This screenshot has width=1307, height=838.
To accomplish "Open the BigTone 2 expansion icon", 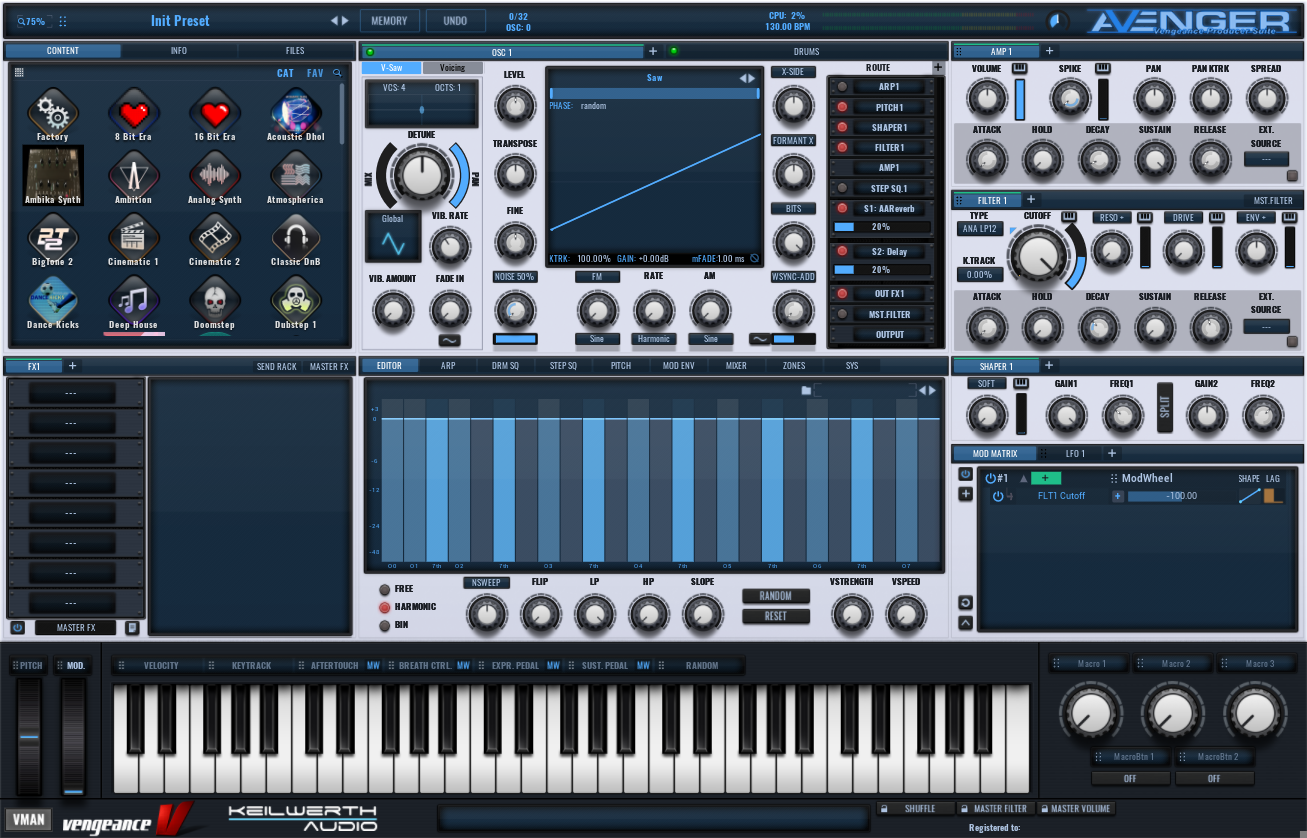I will (x=52, y=236).
